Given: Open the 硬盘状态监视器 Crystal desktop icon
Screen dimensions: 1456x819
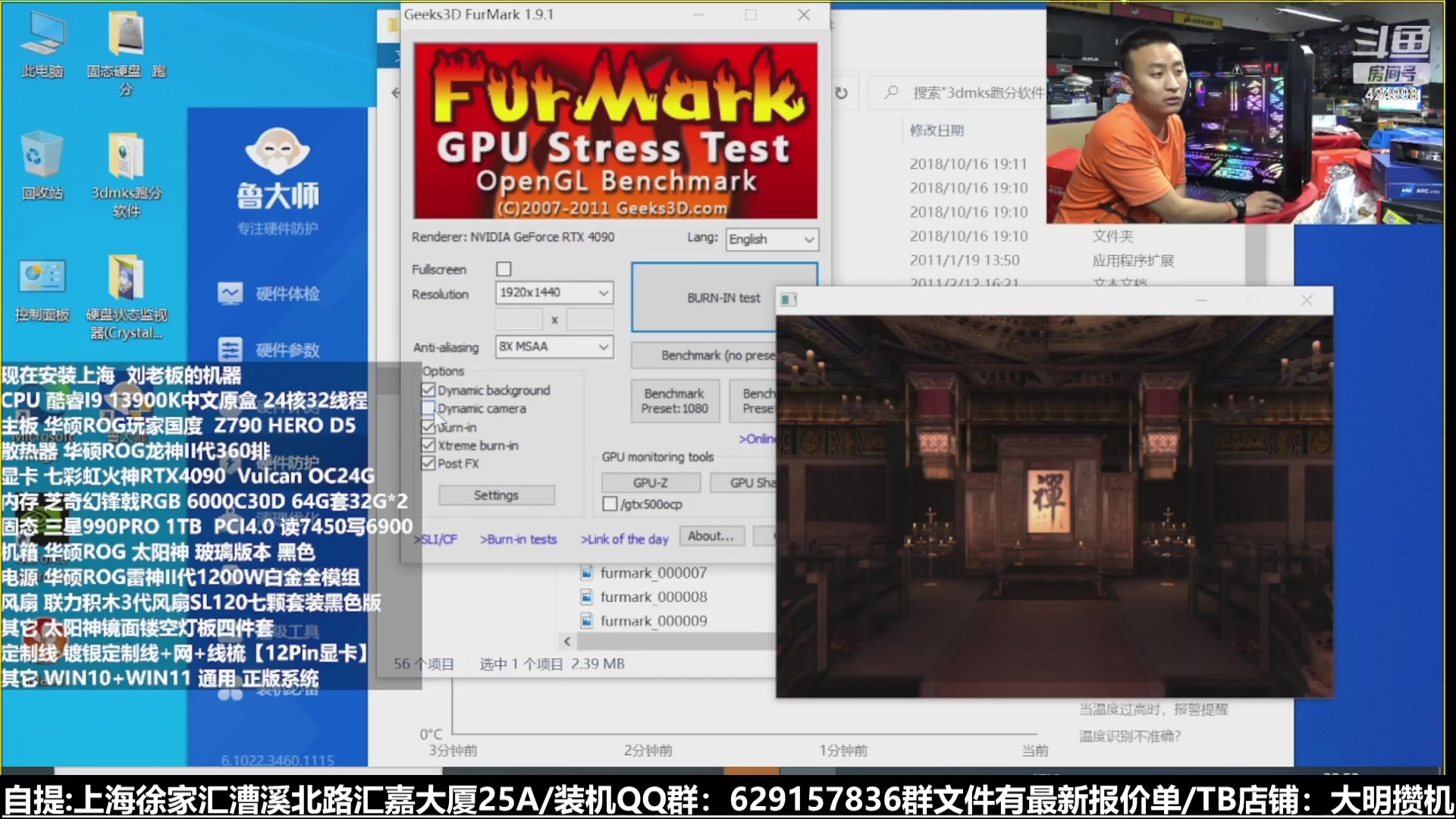Looking at the screenshot, I should (x=126, y=297).
